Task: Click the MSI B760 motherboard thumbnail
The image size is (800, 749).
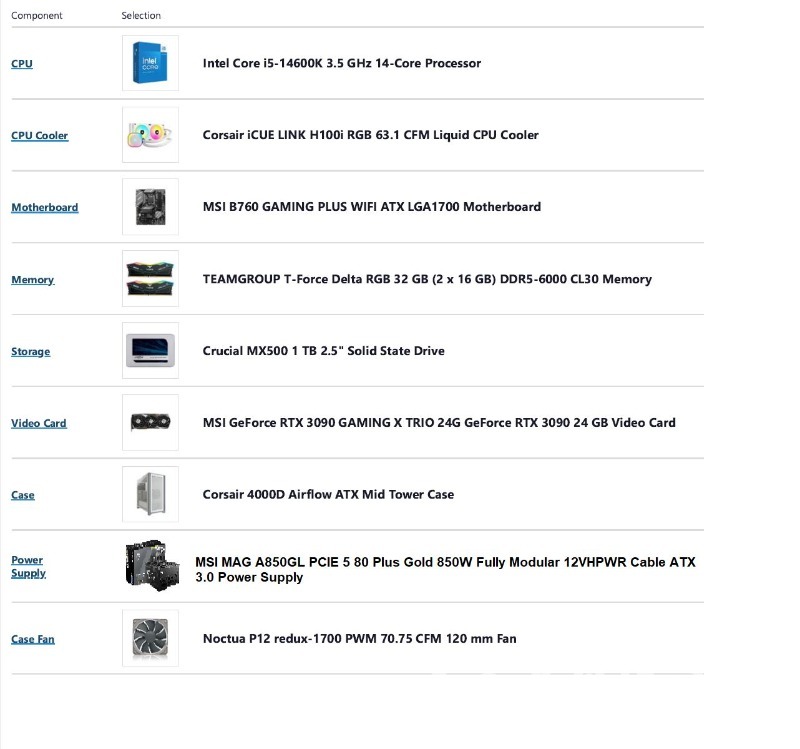Action: 150,207
